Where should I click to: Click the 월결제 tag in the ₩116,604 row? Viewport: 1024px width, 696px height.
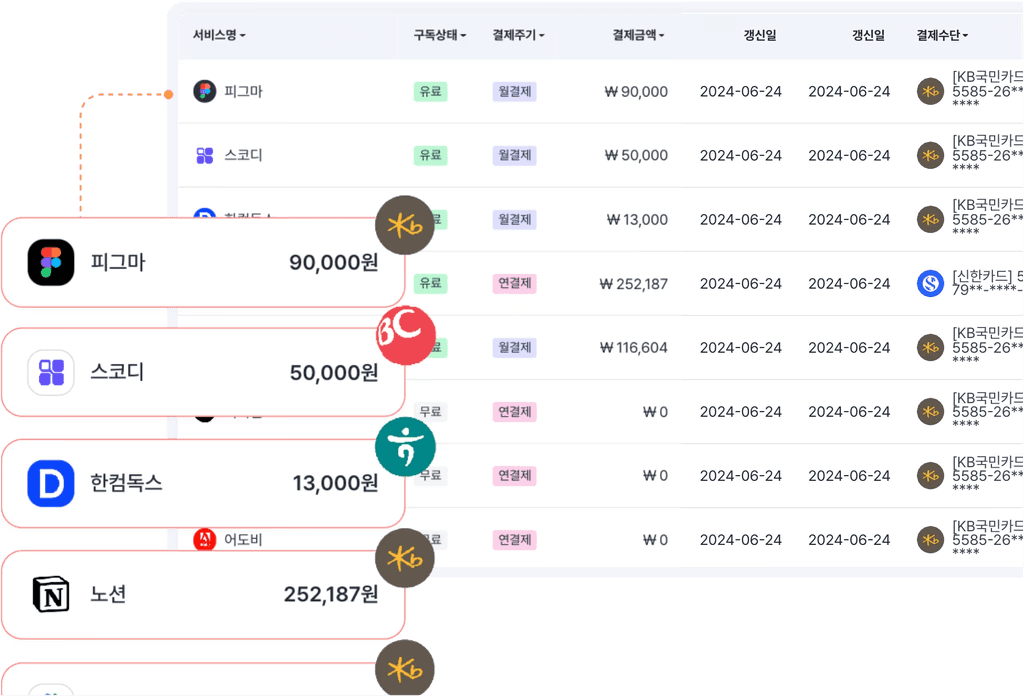[515, 347]
